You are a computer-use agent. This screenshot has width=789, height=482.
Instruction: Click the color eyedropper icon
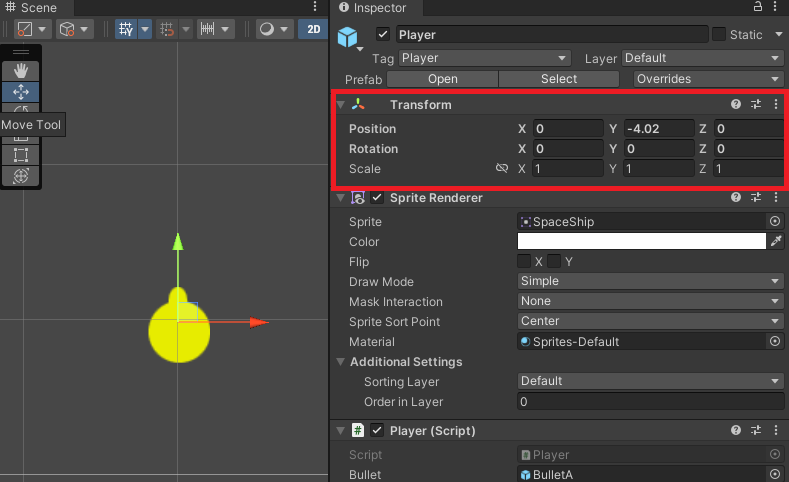pos(775,241)
